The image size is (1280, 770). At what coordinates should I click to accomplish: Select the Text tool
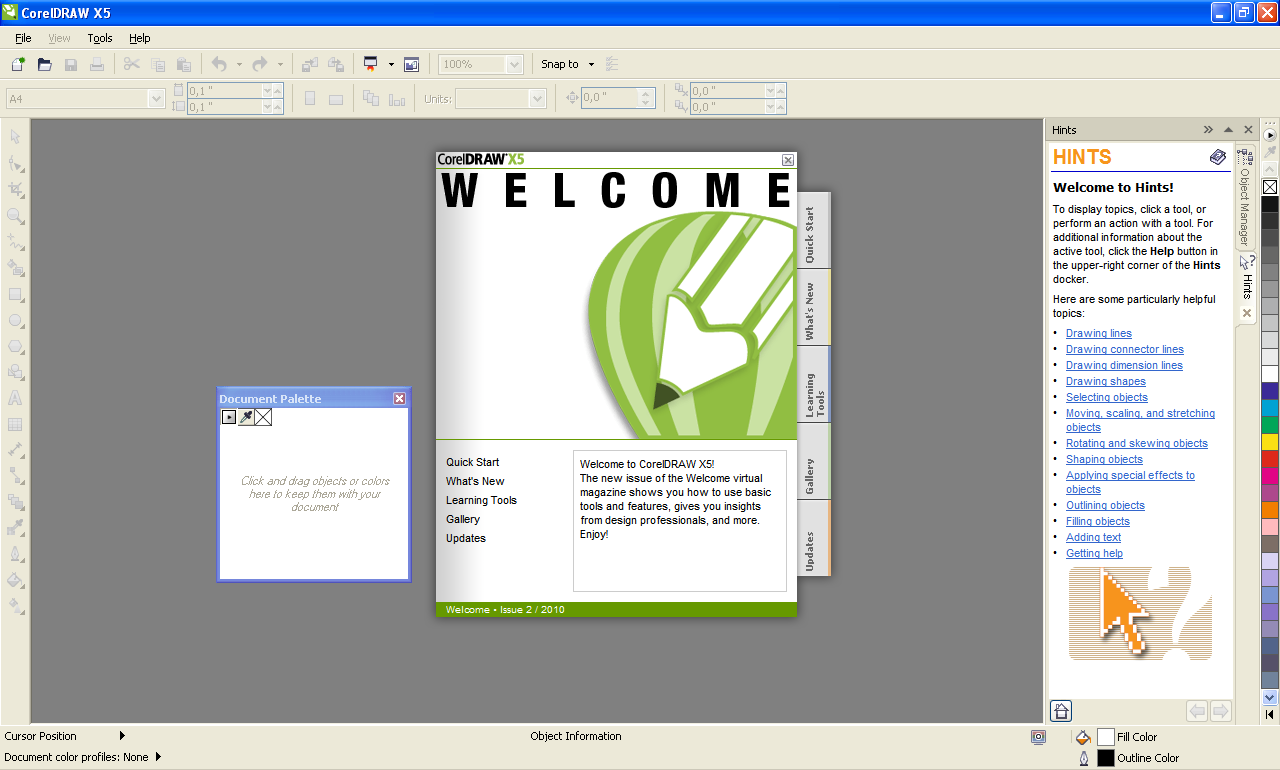click(x=15, y=398)
